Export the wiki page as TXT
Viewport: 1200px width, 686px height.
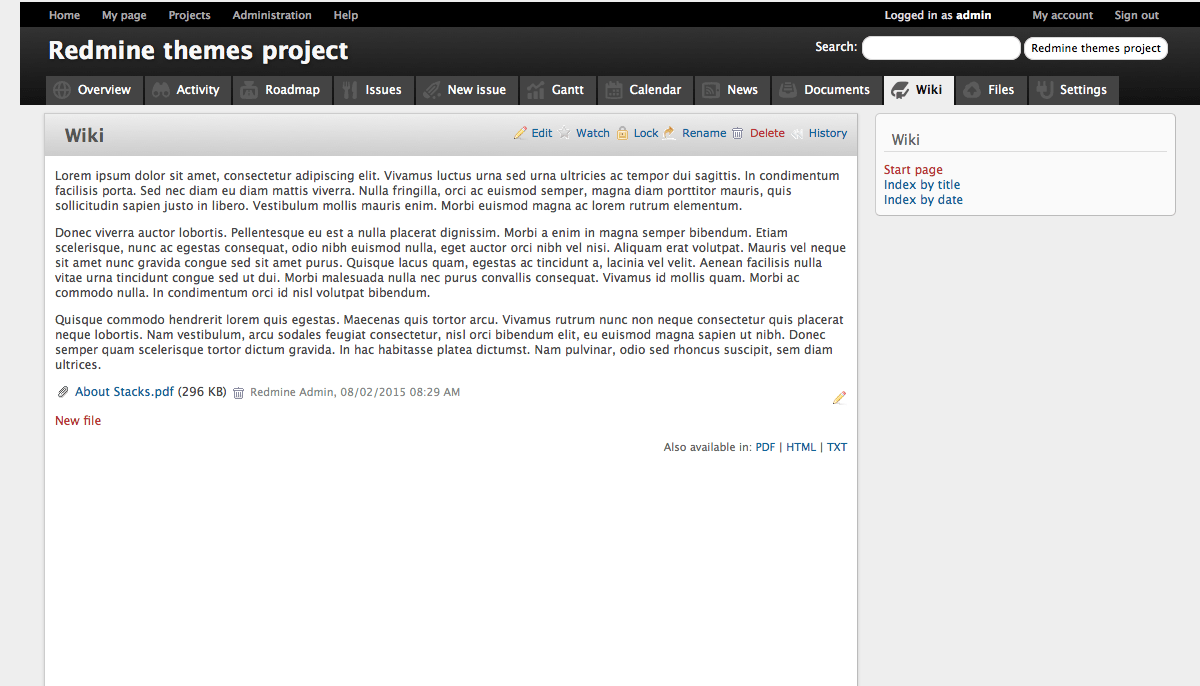pos(837,447)
